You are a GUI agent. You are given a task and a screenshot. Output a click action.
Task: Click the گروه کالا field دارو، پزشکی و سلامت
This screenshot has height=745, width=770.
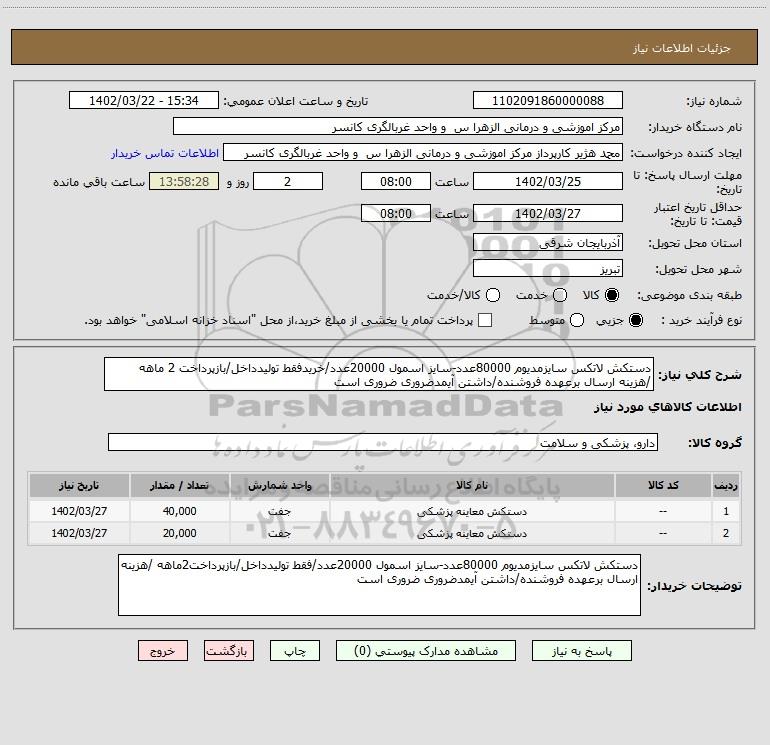[x=383, y=442]
